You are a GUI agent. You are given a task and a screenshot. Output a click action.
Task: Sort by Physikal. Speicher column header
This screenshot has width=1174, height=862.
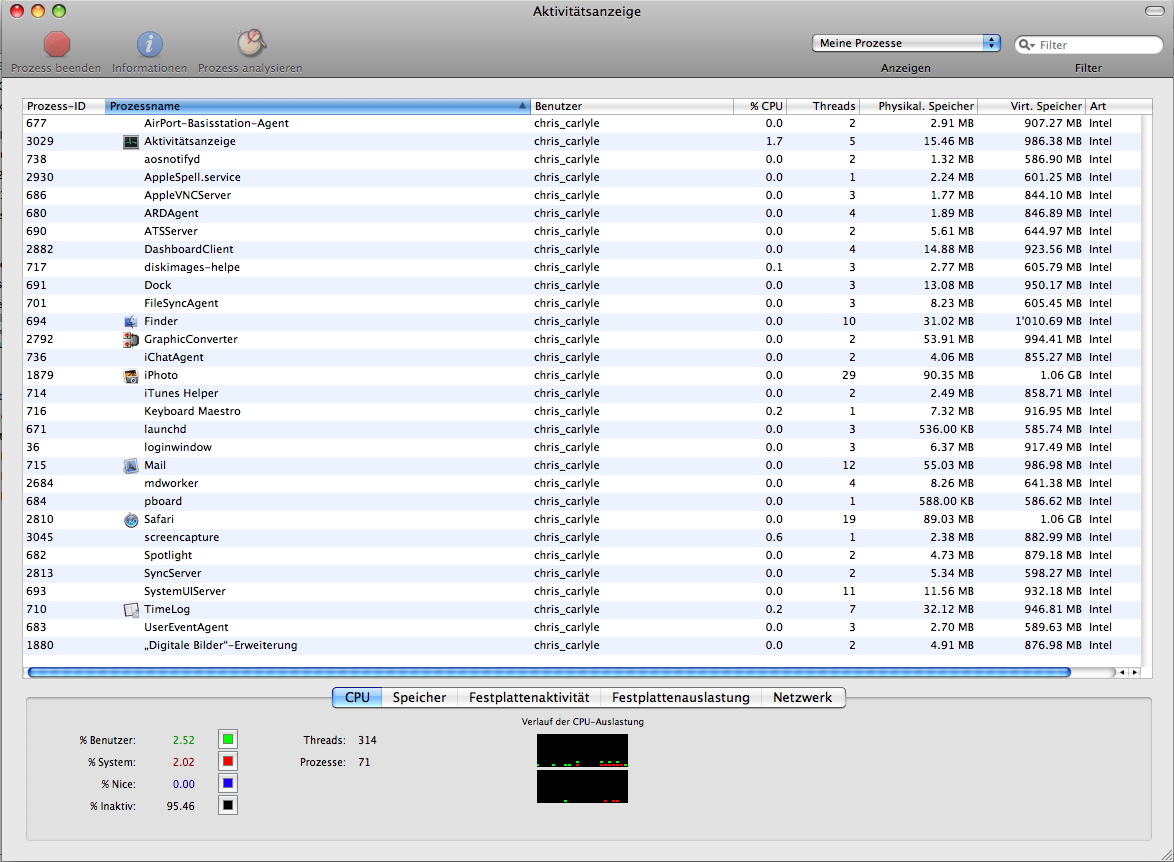coord(919,106)
